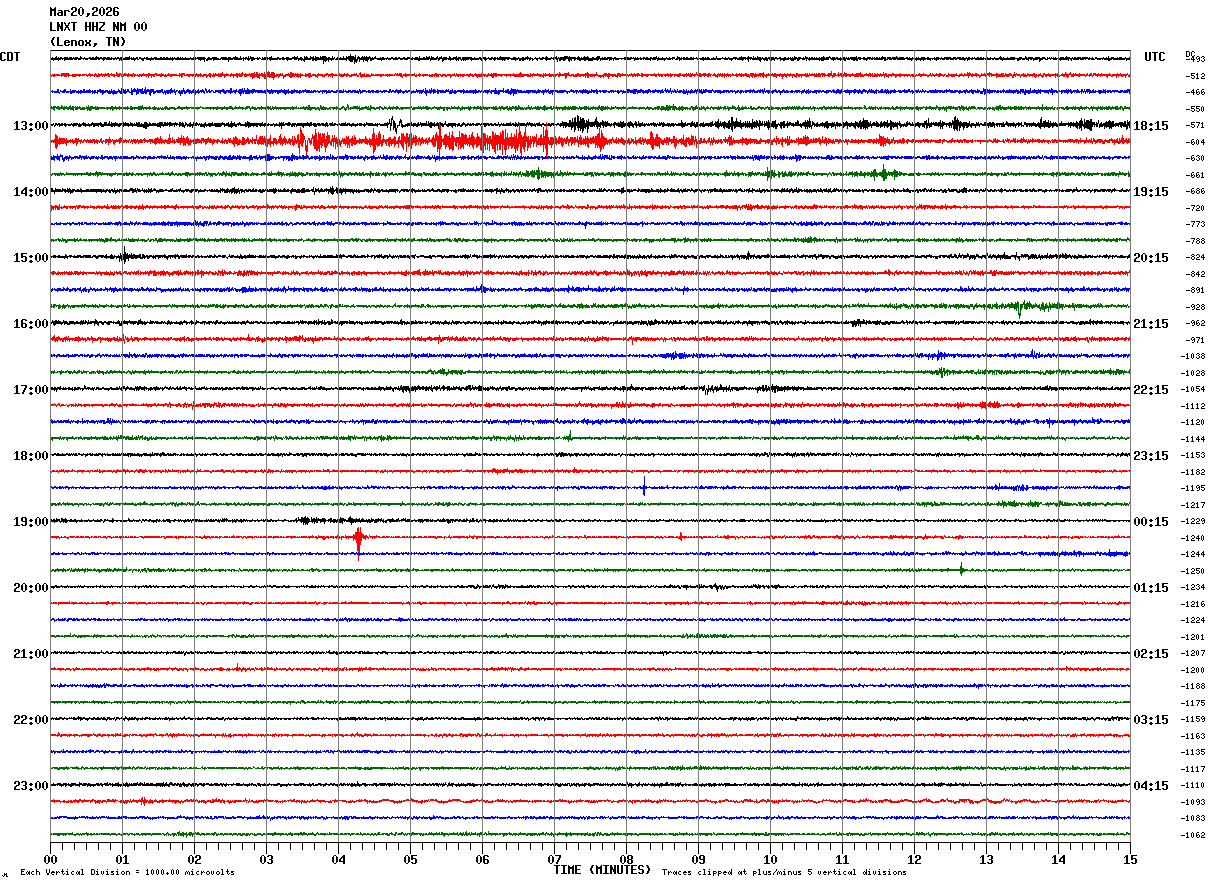Click the '15' minute axis tick label
This screenshot has height=886, width=1210.
[1130, 859]
